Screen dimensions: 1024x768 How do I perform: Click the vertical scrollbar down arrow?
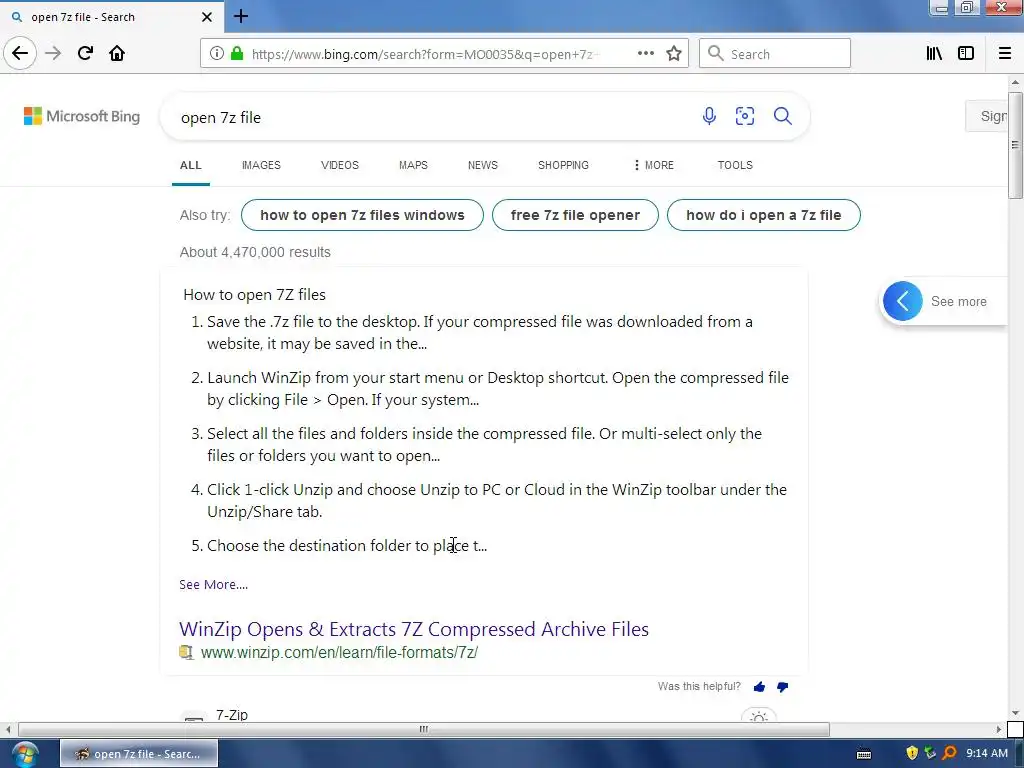pyautogui.click(x=1015, y=712)
